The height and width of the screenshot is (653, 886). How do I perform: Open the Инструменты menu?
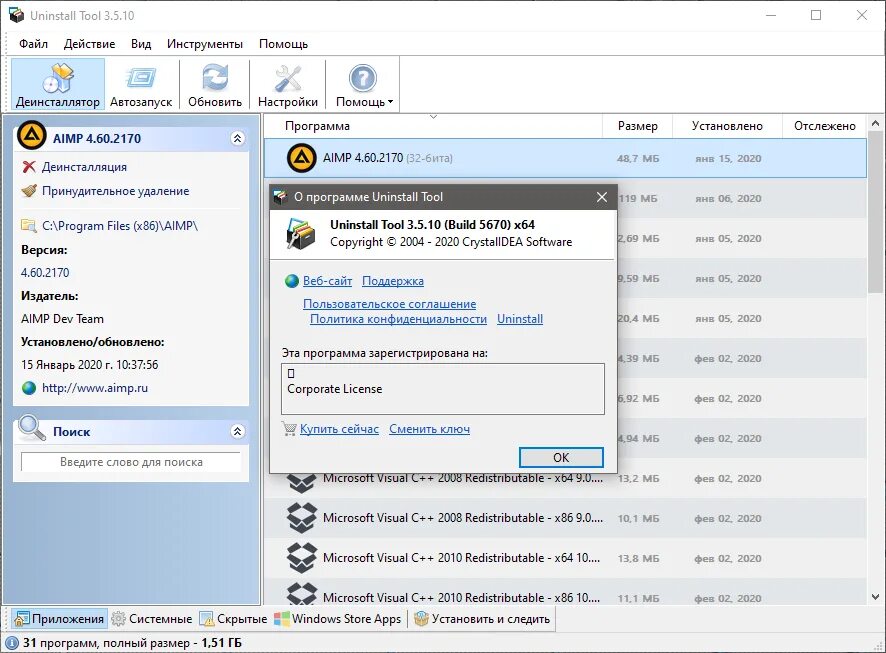tap(205, 43)
